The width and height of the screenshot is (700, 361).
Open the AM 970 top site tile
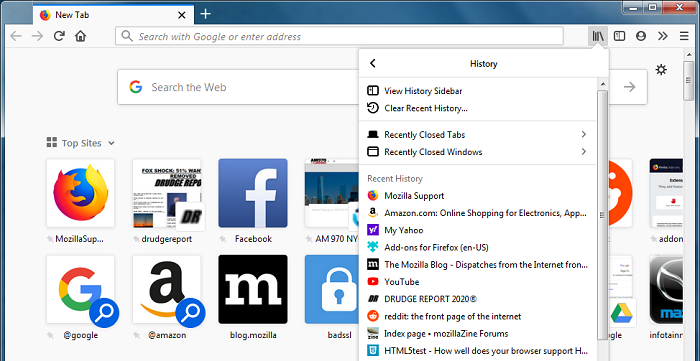[x=332, y=193]
